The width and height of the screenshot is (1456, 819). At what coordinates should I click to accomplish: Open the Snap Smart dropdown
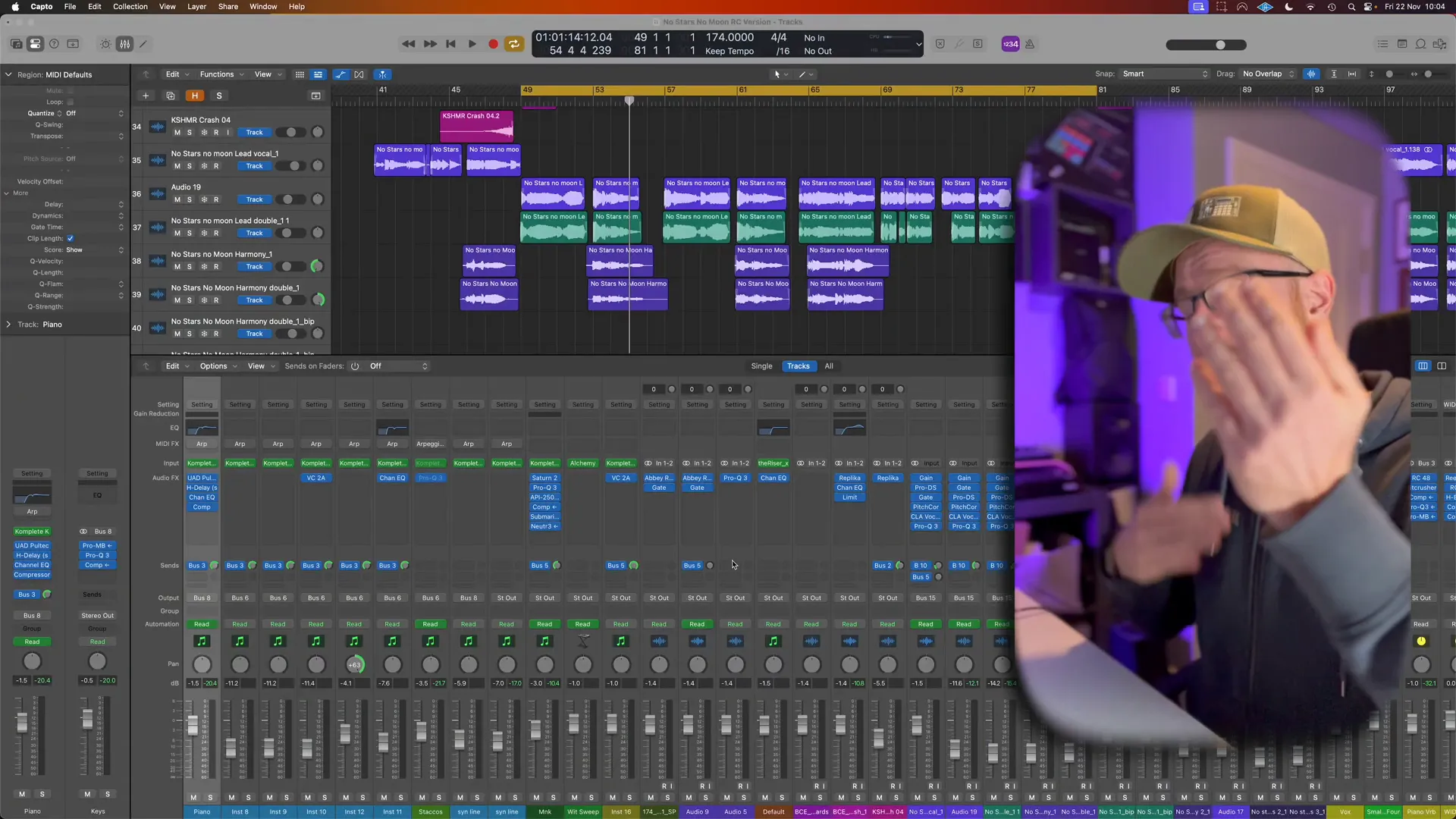(x=1165, y=74)
